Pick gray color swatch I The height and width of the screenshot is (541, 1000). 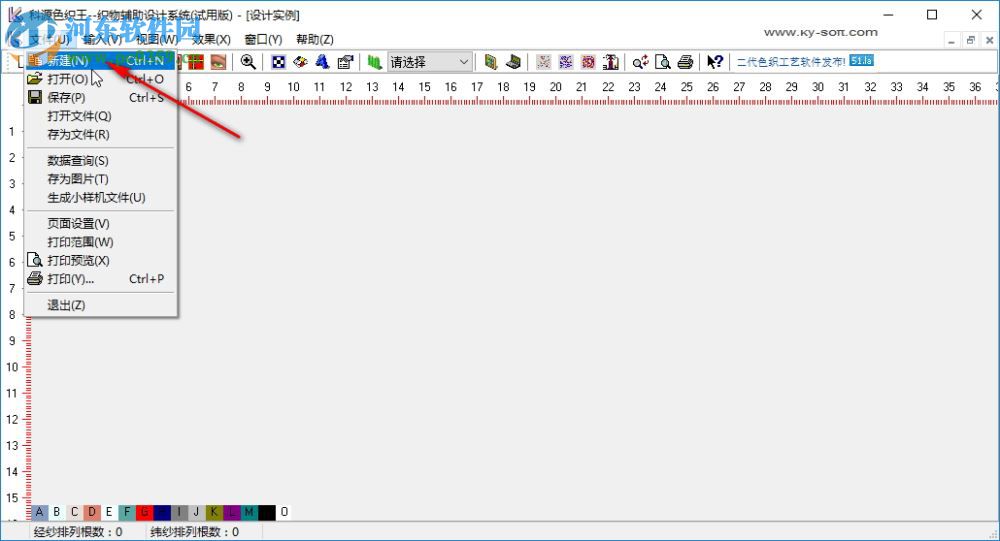tap(179, 512)
